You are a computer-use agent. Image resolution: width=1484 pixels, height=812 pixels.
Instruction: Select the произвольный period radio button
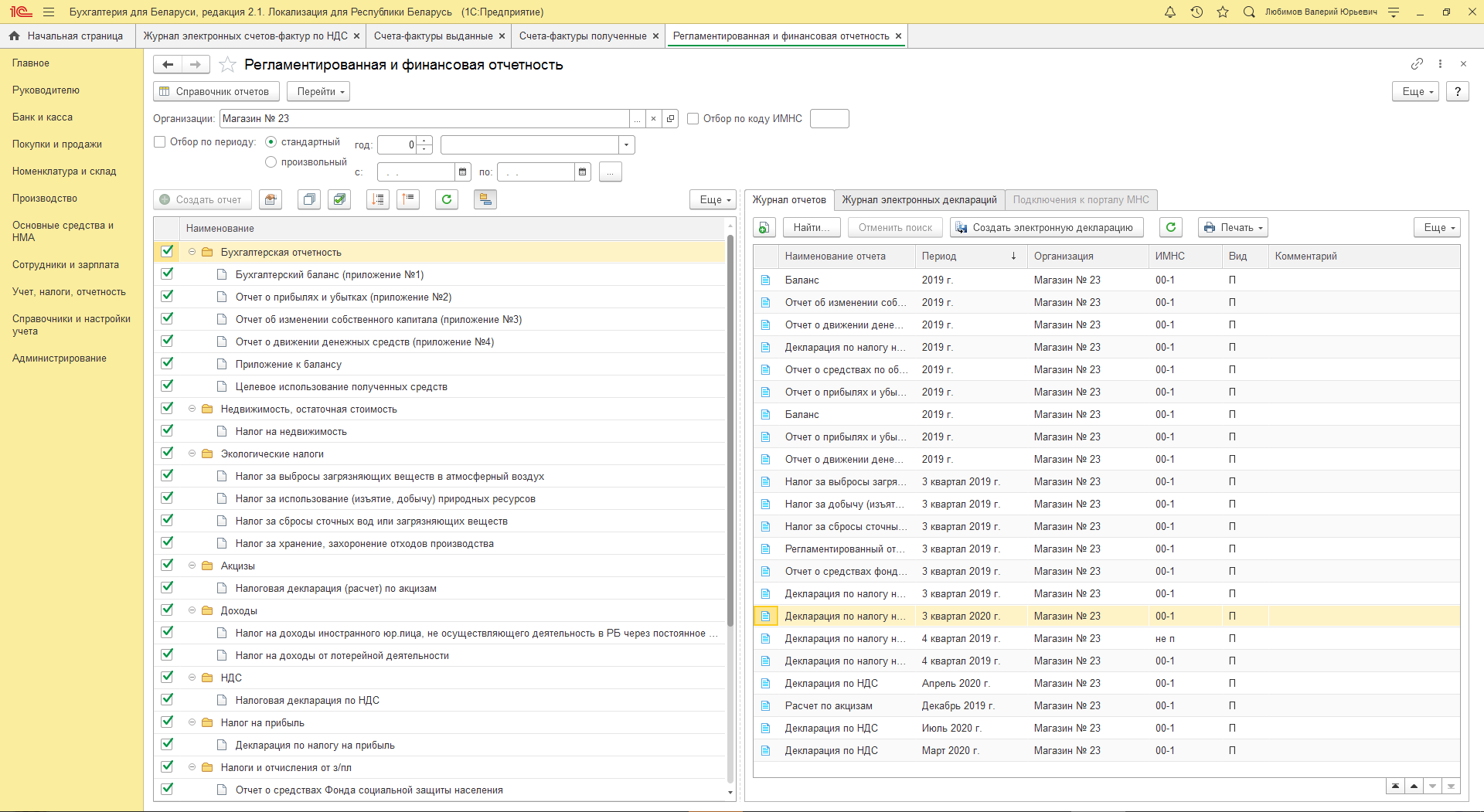[x=271, y=162]
